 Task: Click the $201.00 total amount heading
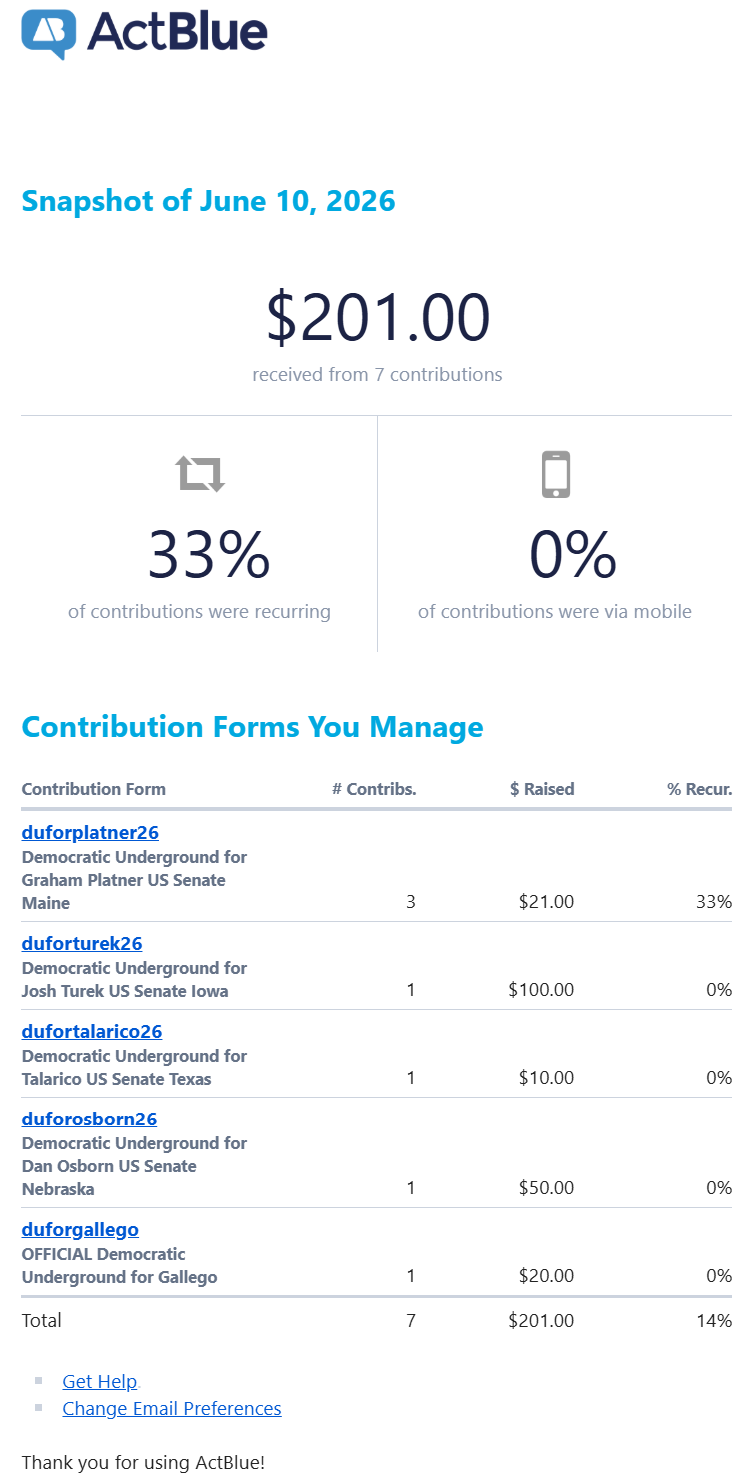point(378,317)
